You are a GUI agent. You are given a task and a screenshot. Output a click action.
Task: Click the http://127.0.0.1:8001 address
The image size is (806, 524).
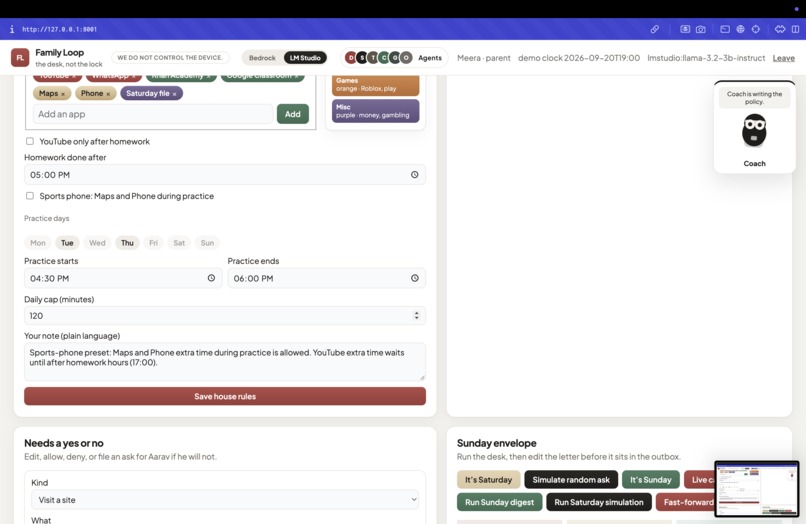coord(59,29)
